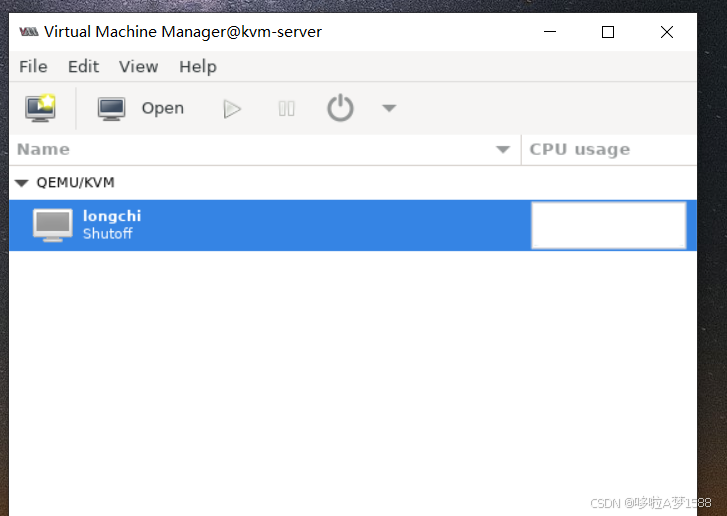Open the View menu

pyautogui.click(x=139, y=67)
